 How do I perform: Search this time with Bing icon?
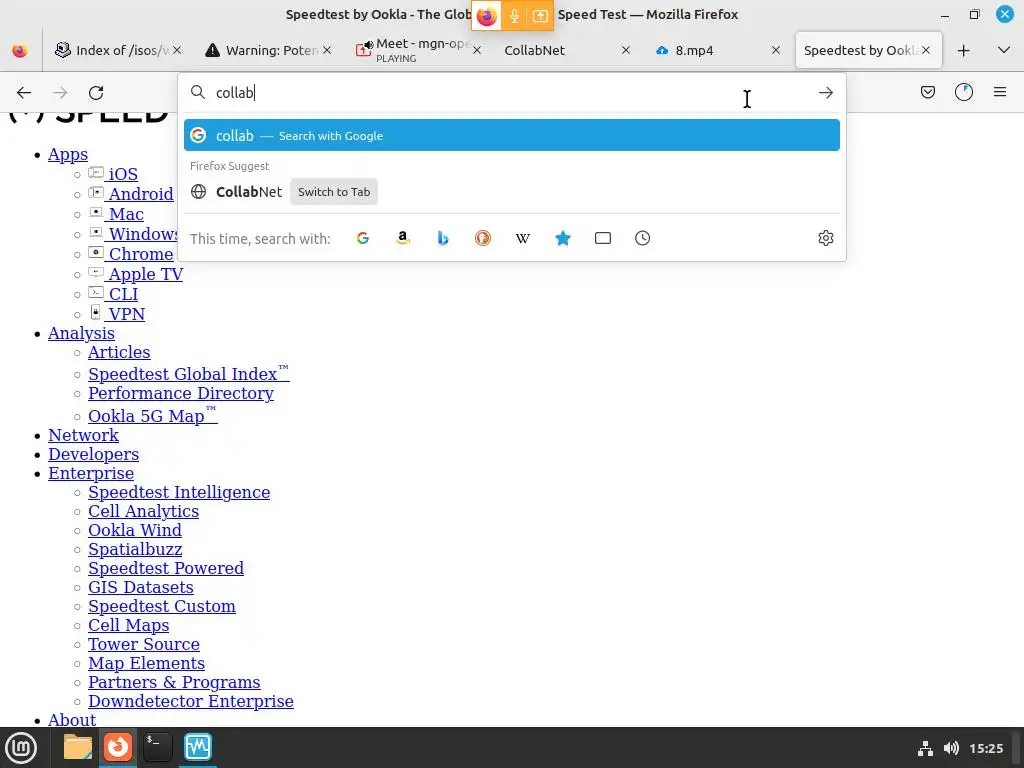click(443, 238)
